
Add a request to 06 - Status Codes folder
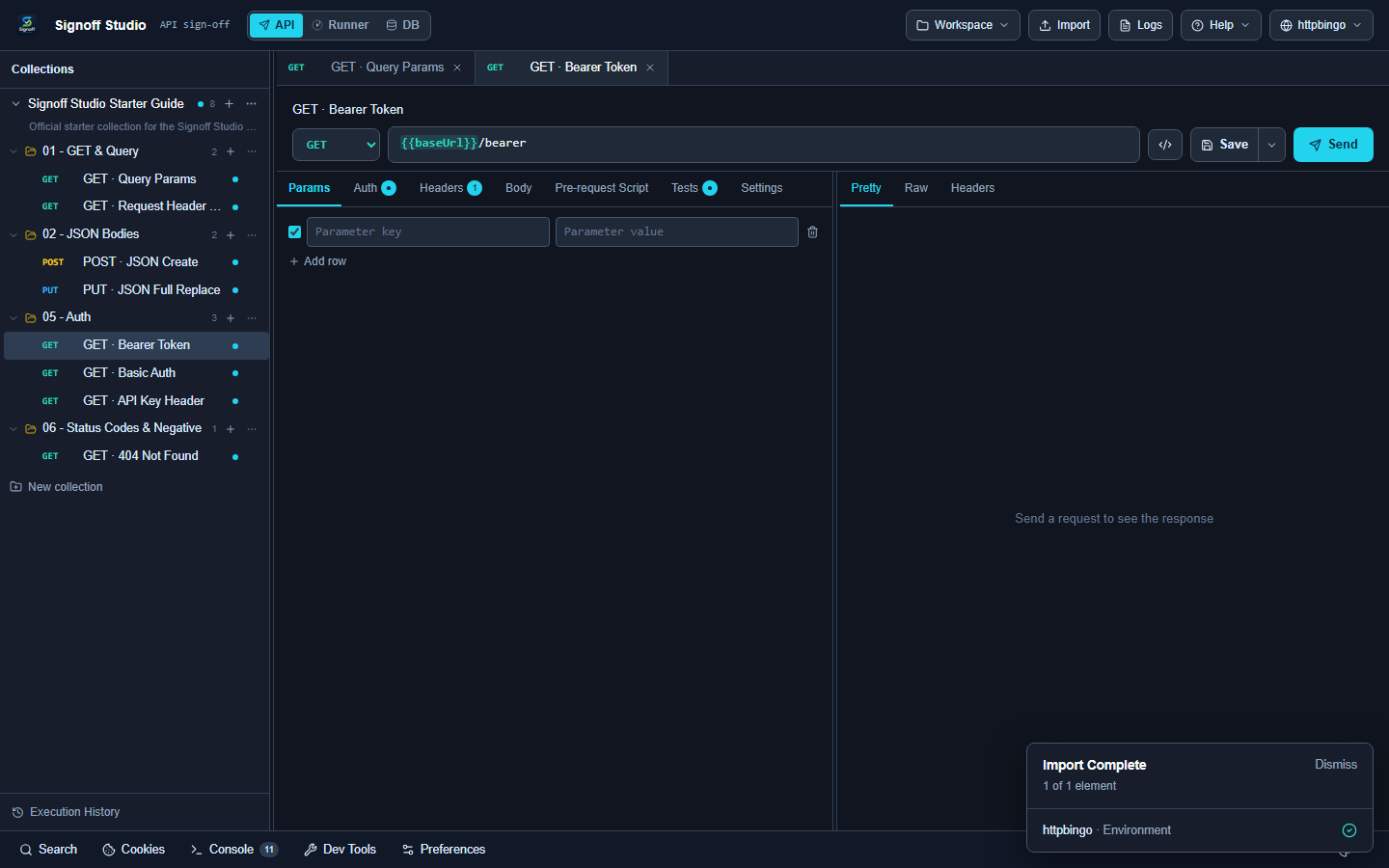click(x=231, y=428)
